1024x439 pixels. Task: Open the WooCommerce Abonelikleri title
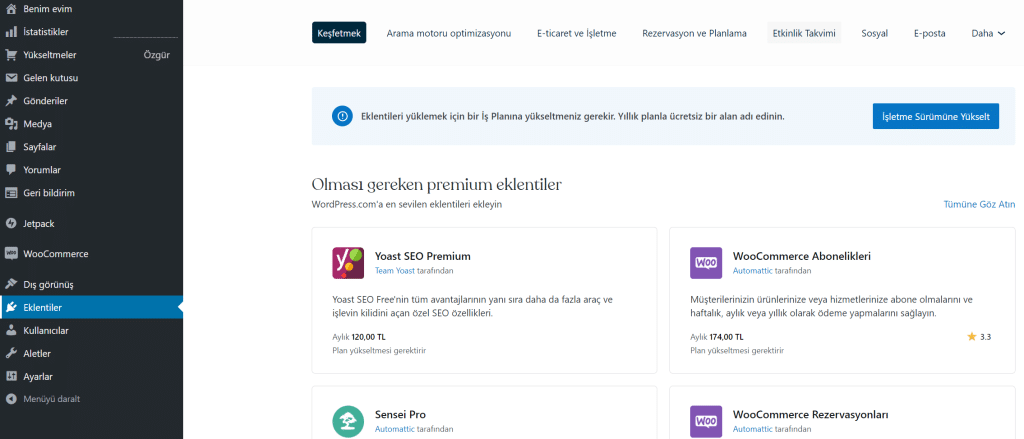point(802,256)
